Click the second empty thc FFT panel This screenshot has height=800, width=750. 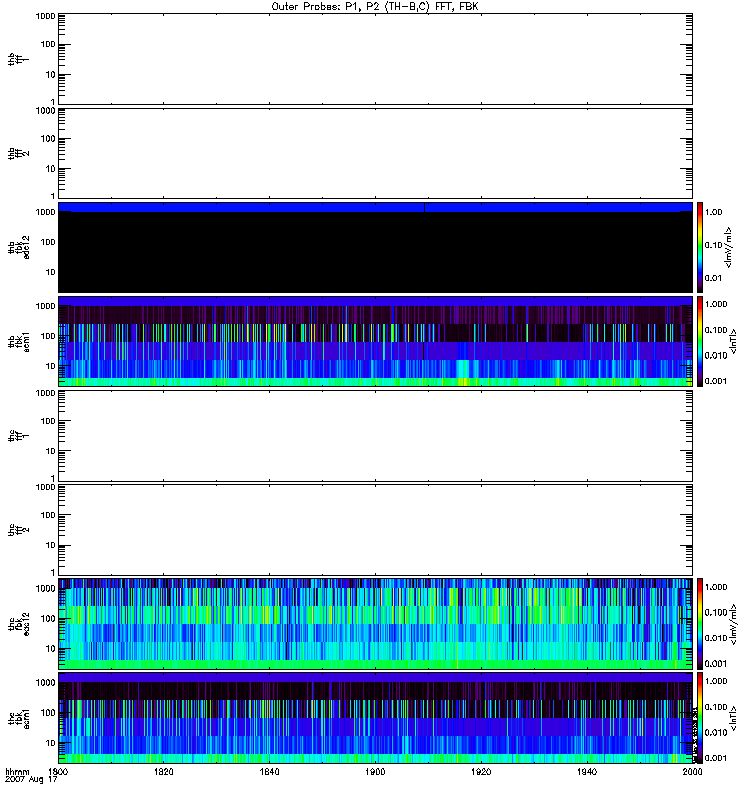pos(375,529)
